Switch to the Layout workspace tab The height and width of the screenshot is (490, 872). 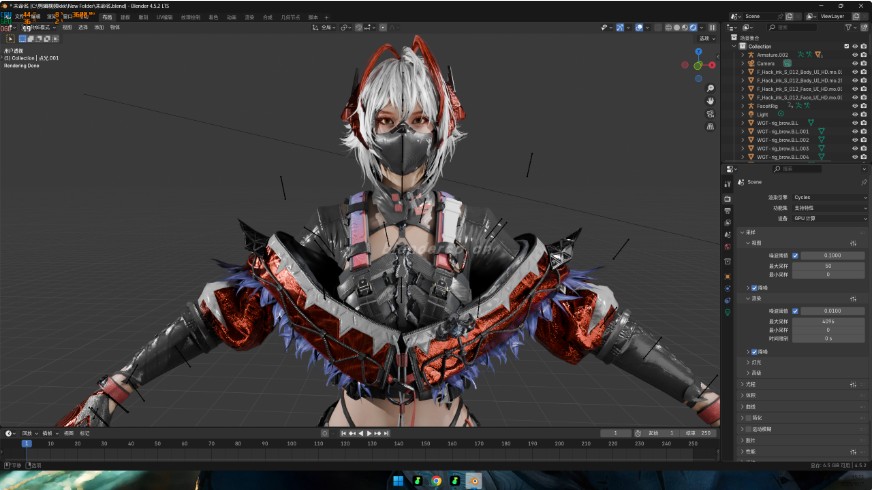107,16
